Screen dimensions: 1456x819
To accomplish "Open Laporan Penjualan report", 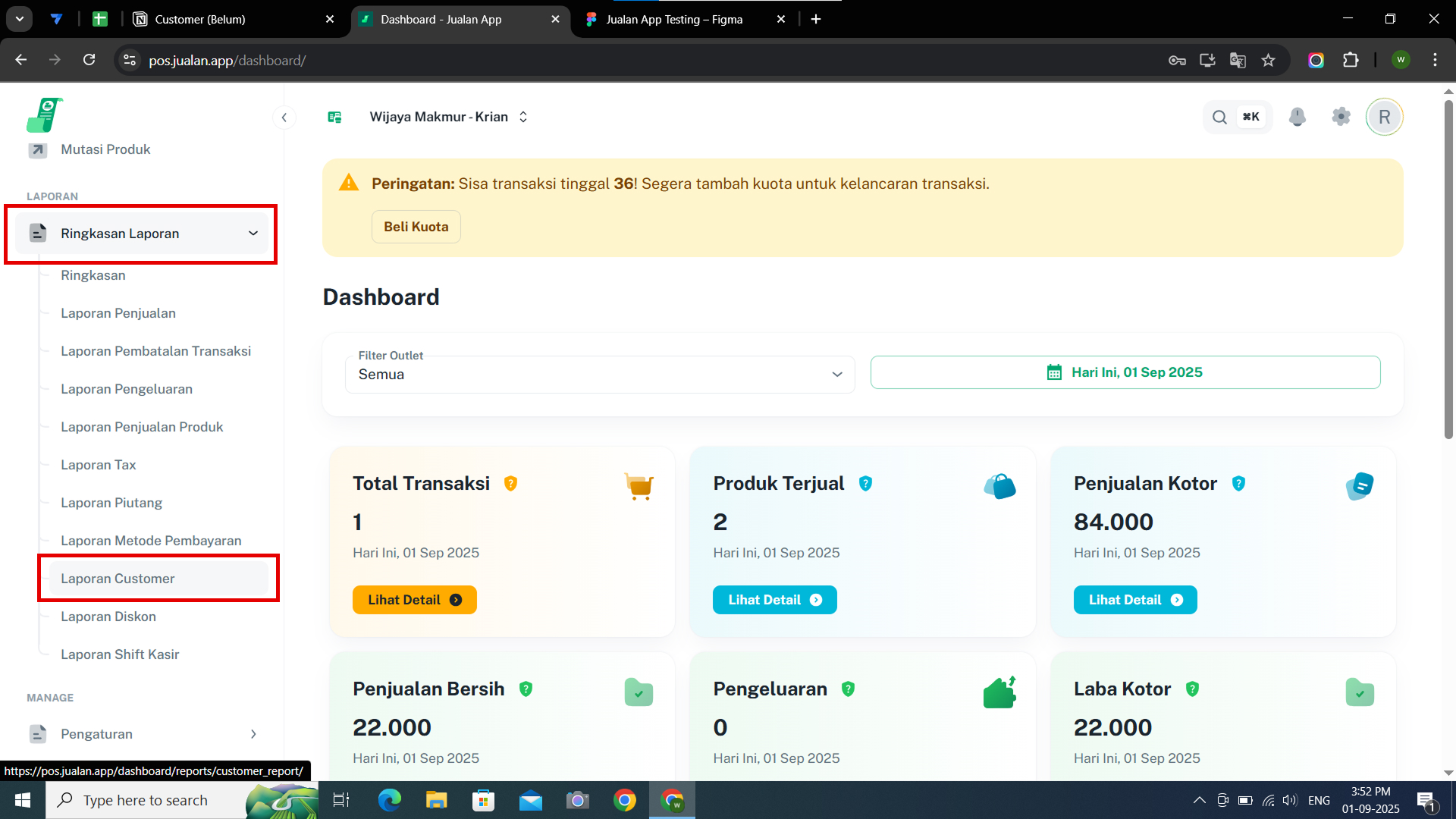I will tap(118, 313).
